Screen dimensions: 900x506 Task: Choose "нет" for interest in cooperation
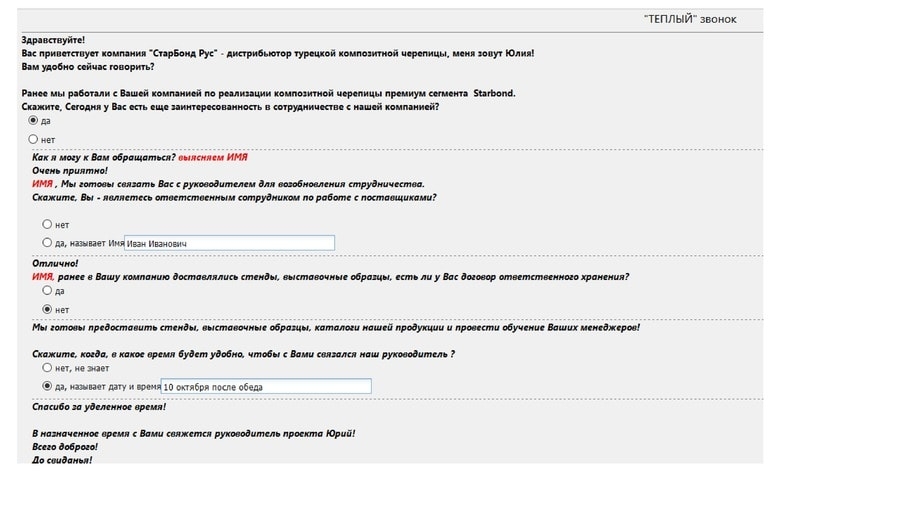[33, 139]
